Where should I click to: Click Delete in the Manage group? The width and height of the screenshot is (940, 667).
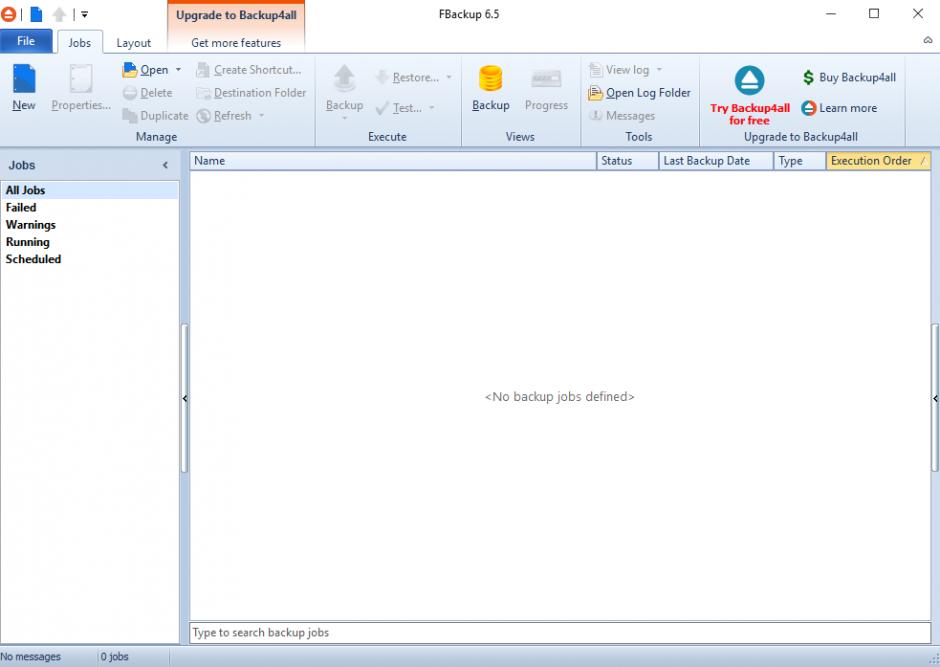[147, 93]
